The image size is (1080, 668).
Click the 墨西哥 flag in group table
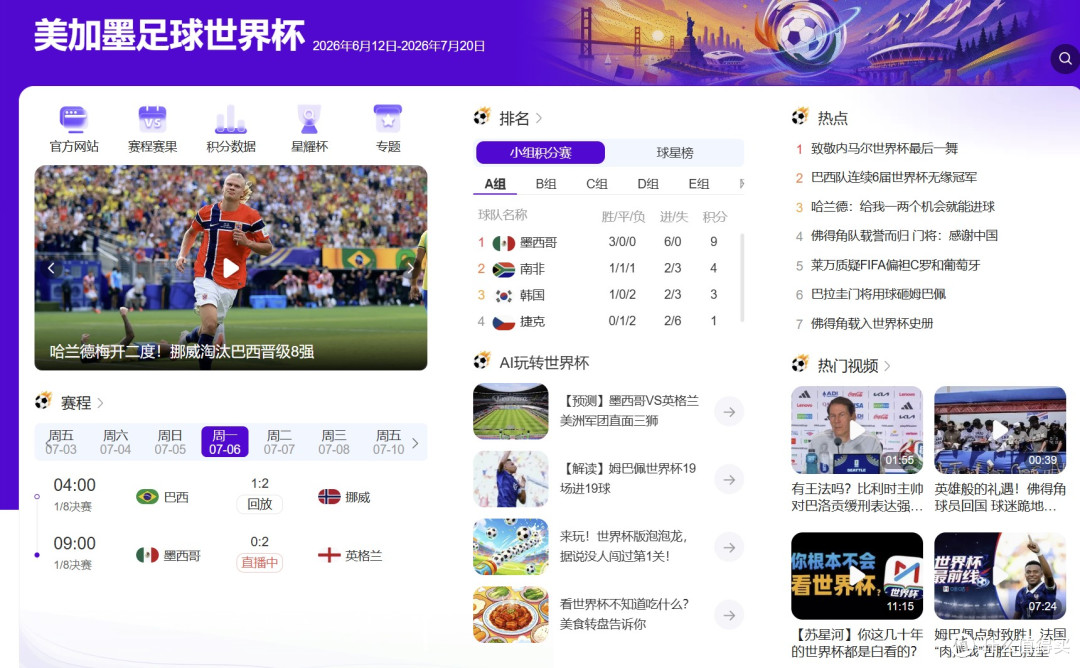503,243
